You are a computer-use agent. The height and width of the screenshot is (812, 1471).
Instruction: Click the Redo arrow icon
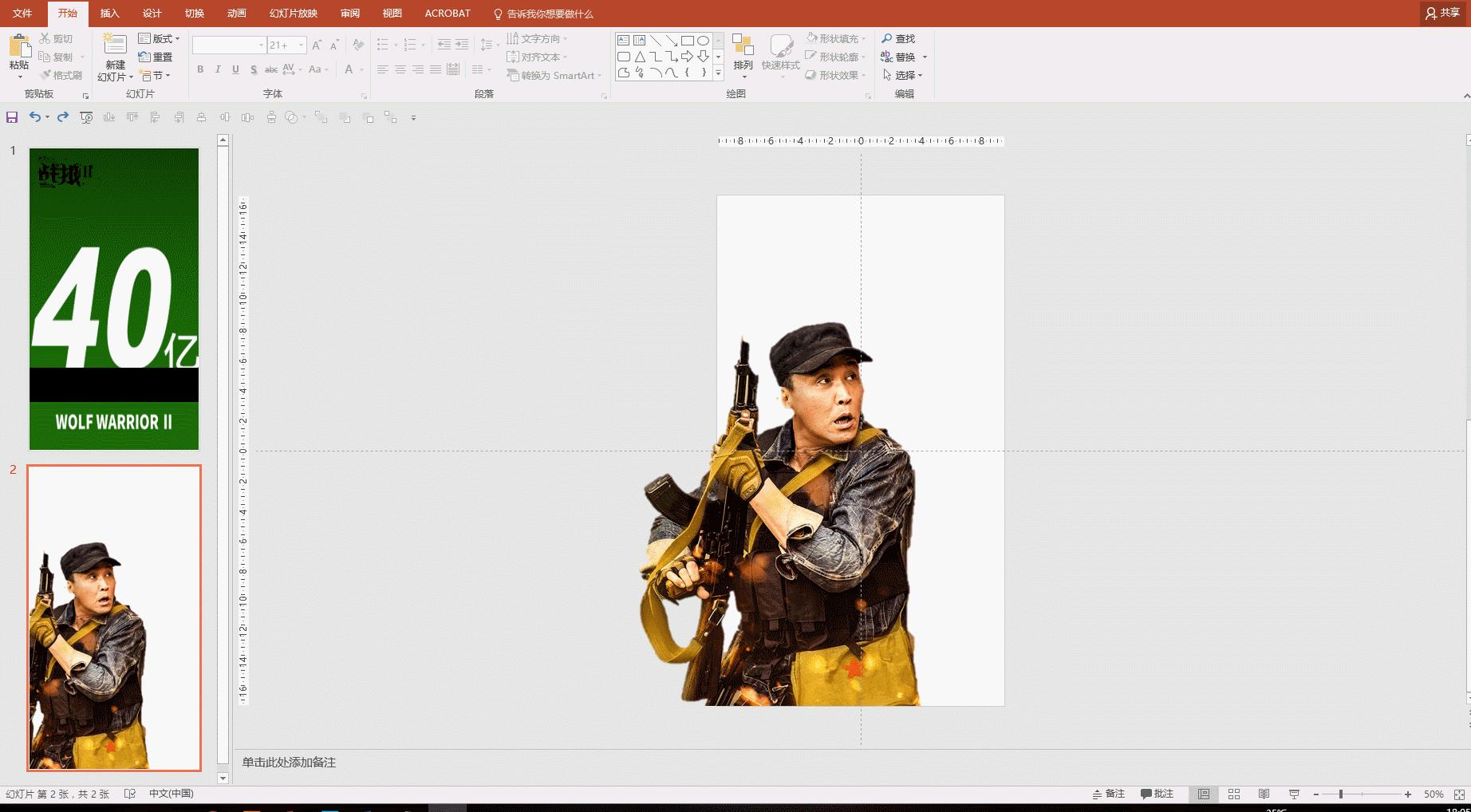(62, 117)
